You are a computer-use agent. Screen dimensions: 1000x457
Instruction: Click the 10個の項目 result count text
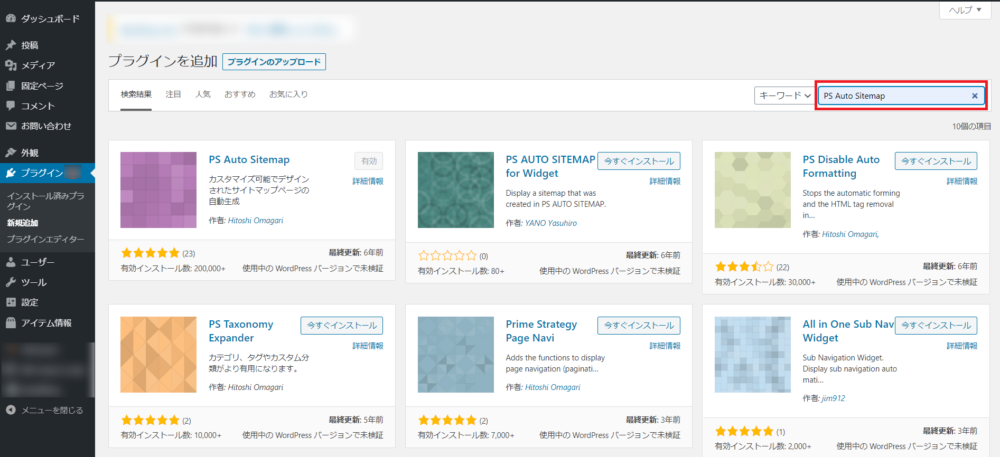pos(972,126)
